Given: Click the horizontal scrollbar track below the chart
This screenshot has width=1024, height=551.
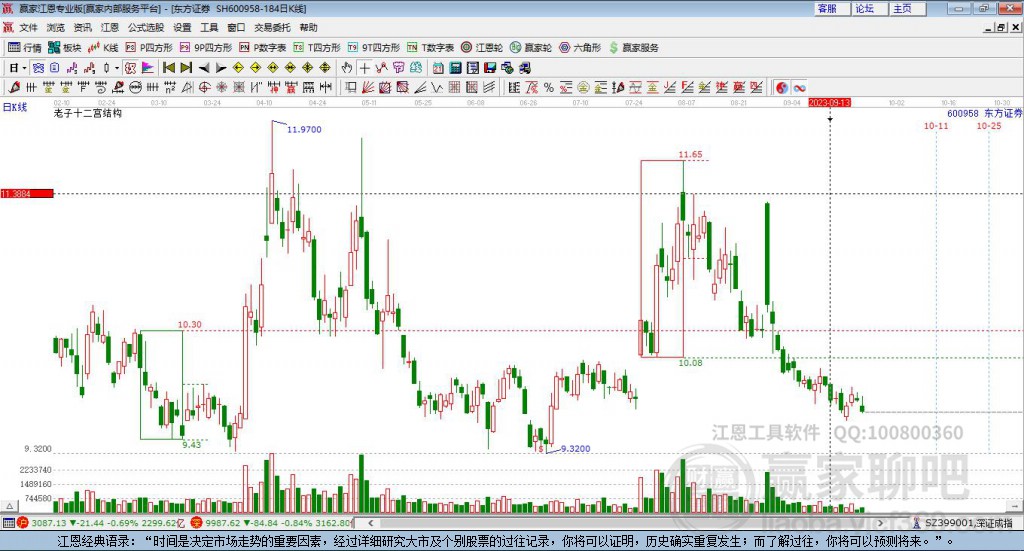Looking at the screenshot, I should coord(626,523).
